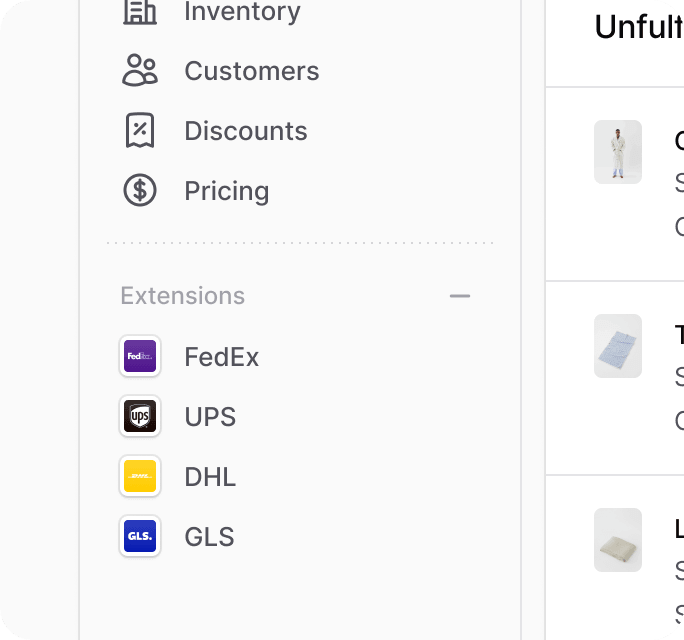Navigate to the Pricing label
The height and width of the screenshot is (640, 684).
click(x=227, y=191)
